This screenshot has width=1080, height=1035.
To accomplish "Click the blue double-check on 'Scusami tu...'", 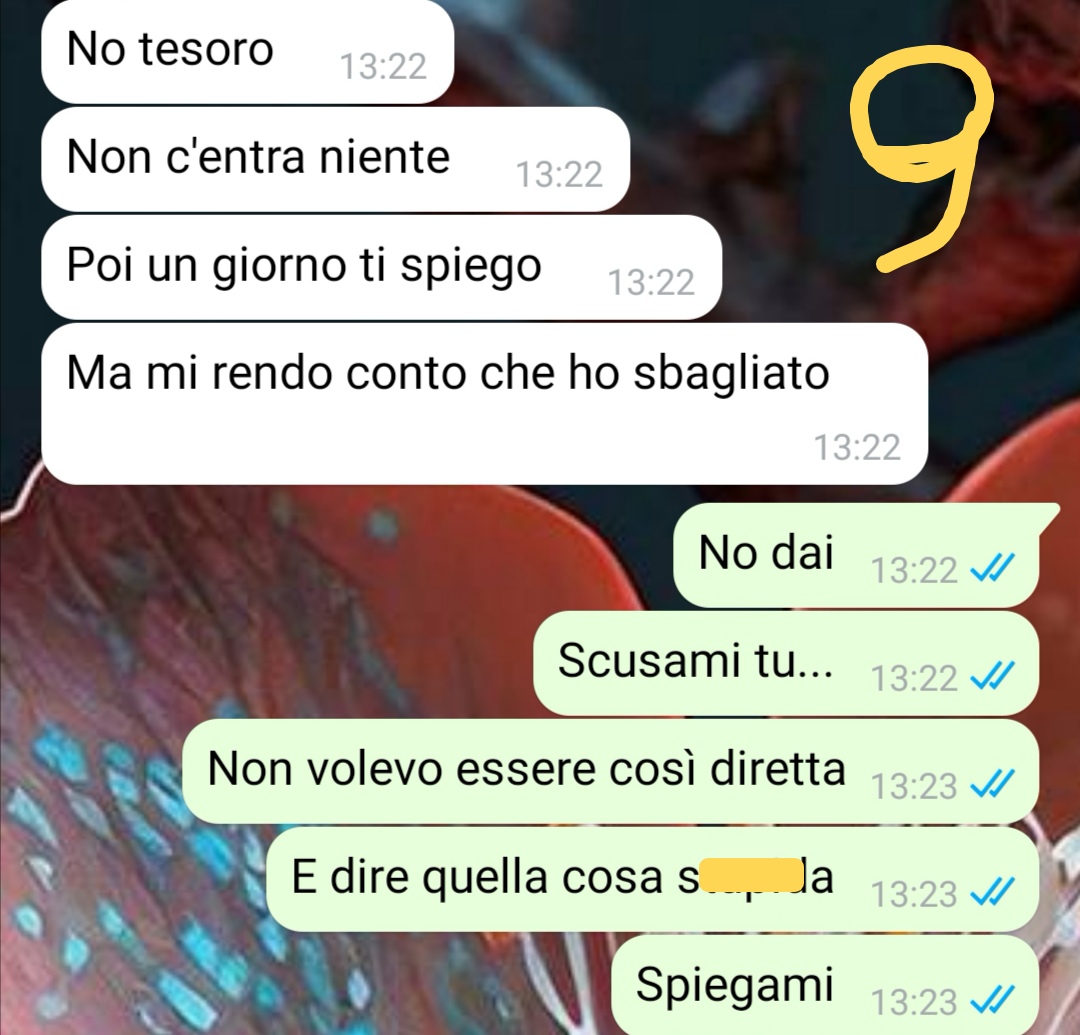I will [x=992, y=678].
